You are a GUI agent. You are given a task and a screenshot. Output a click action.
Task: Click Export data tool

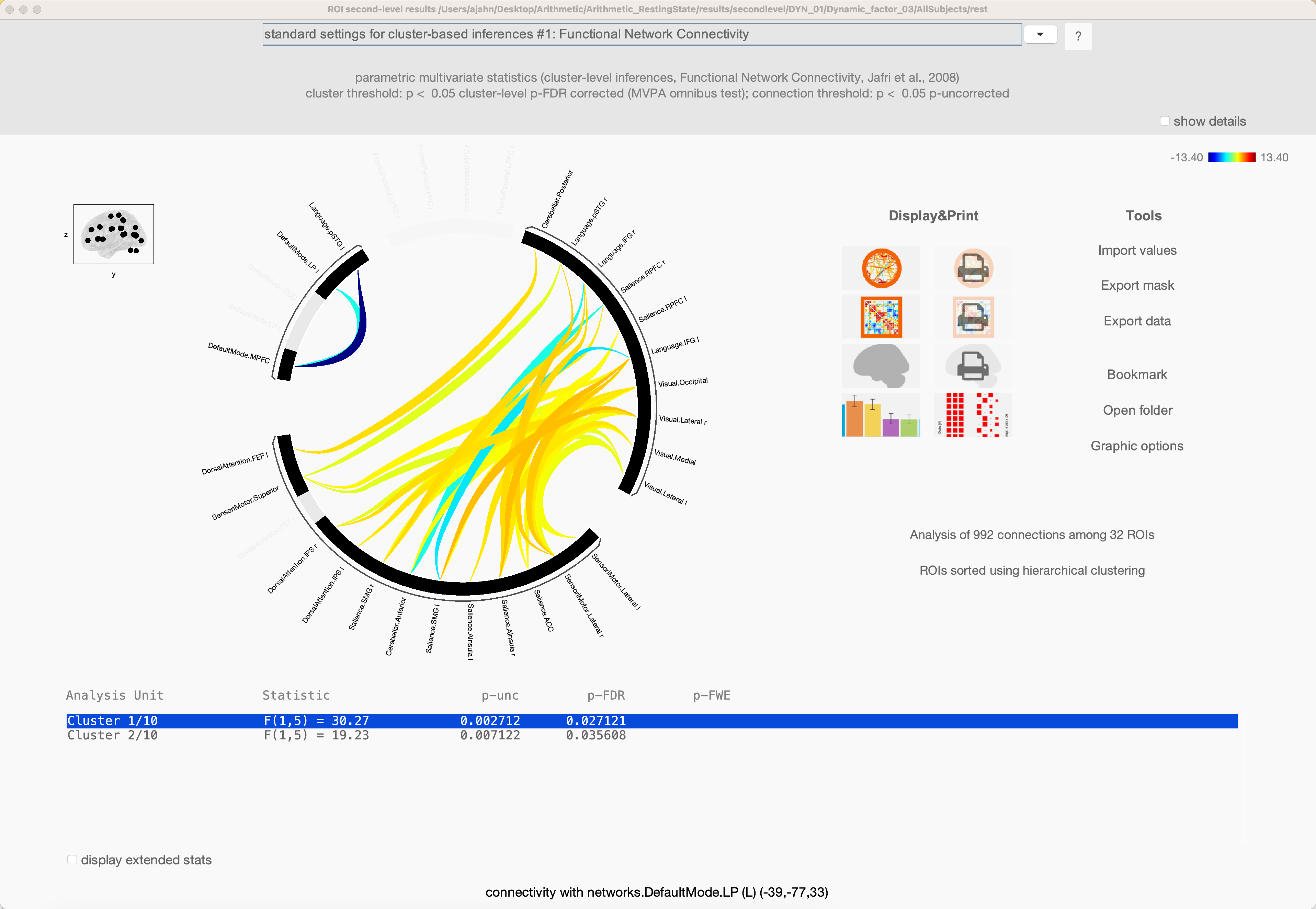1137,321
